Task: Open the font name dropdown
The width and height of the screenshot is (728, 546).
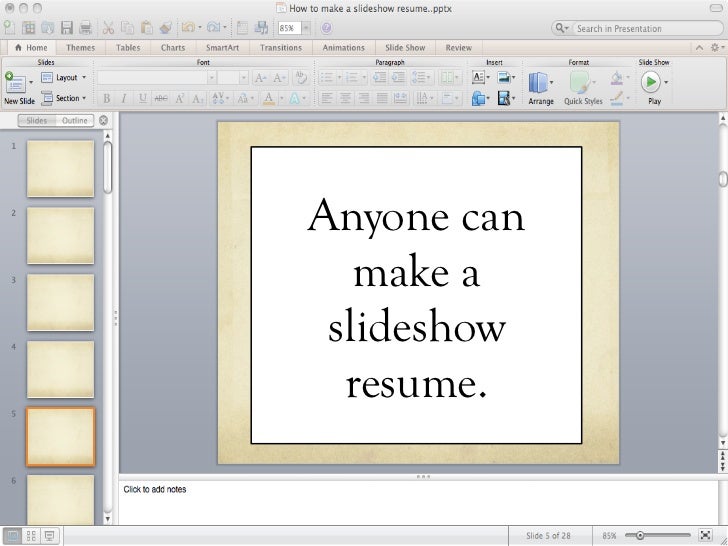Action: (x=212, y=78)
